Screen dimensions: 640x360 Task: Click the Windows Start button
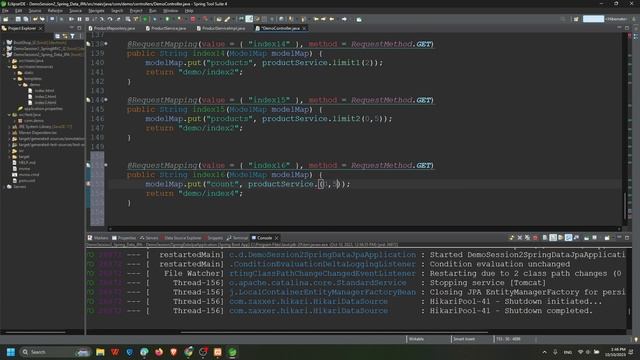(11, 352)
